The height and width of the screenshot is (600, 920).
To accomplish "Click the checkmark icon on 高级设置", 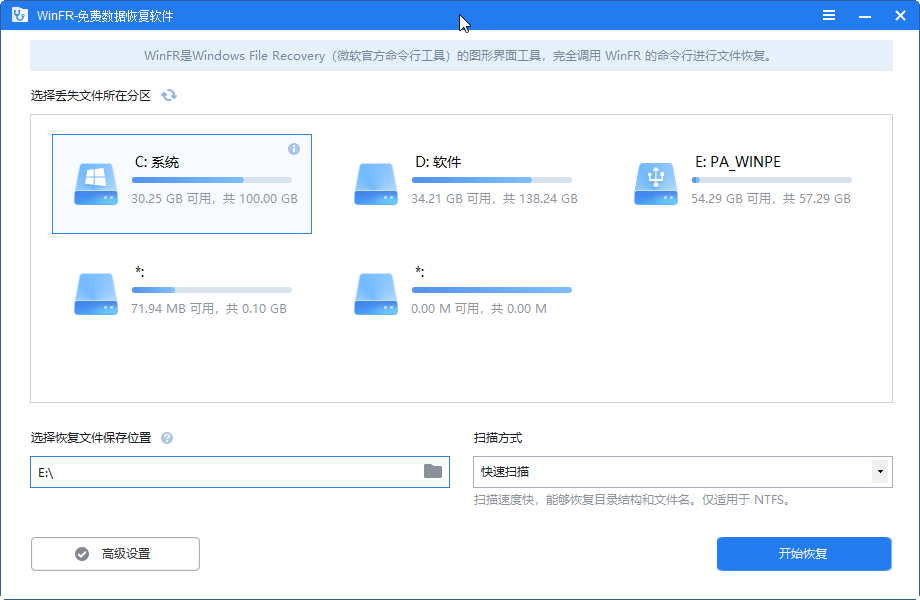I will coord(82,554).
